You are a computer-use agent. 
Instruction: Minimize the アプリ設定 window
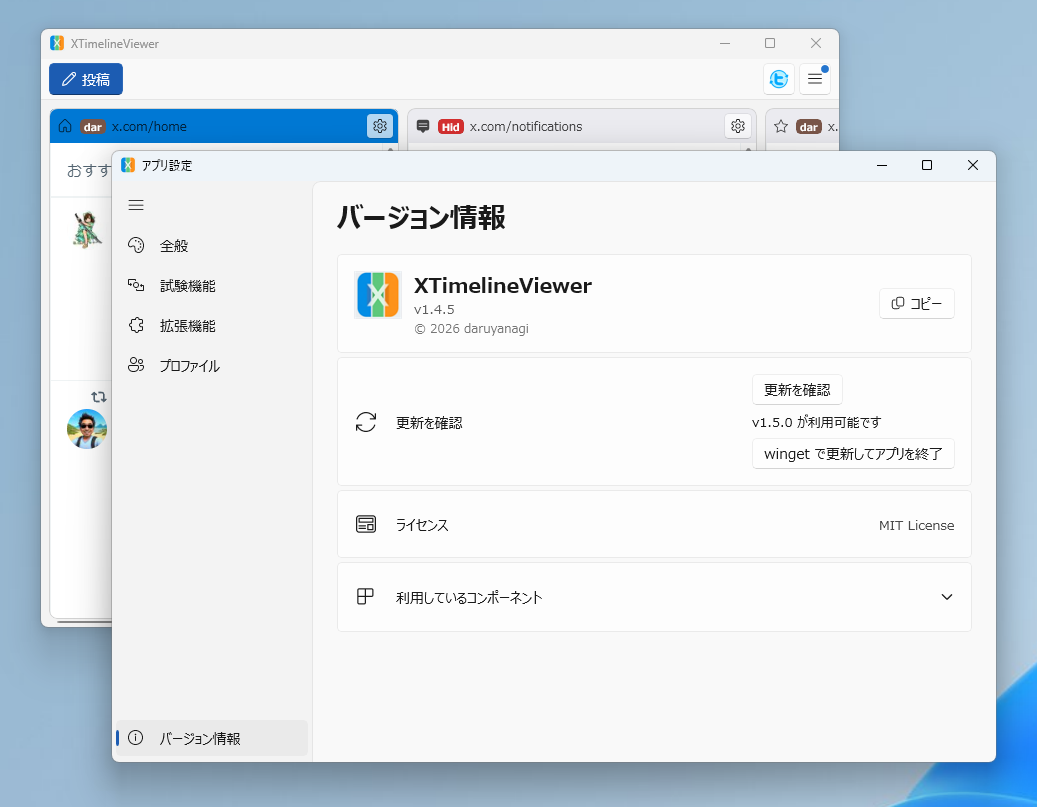(882, 165)
